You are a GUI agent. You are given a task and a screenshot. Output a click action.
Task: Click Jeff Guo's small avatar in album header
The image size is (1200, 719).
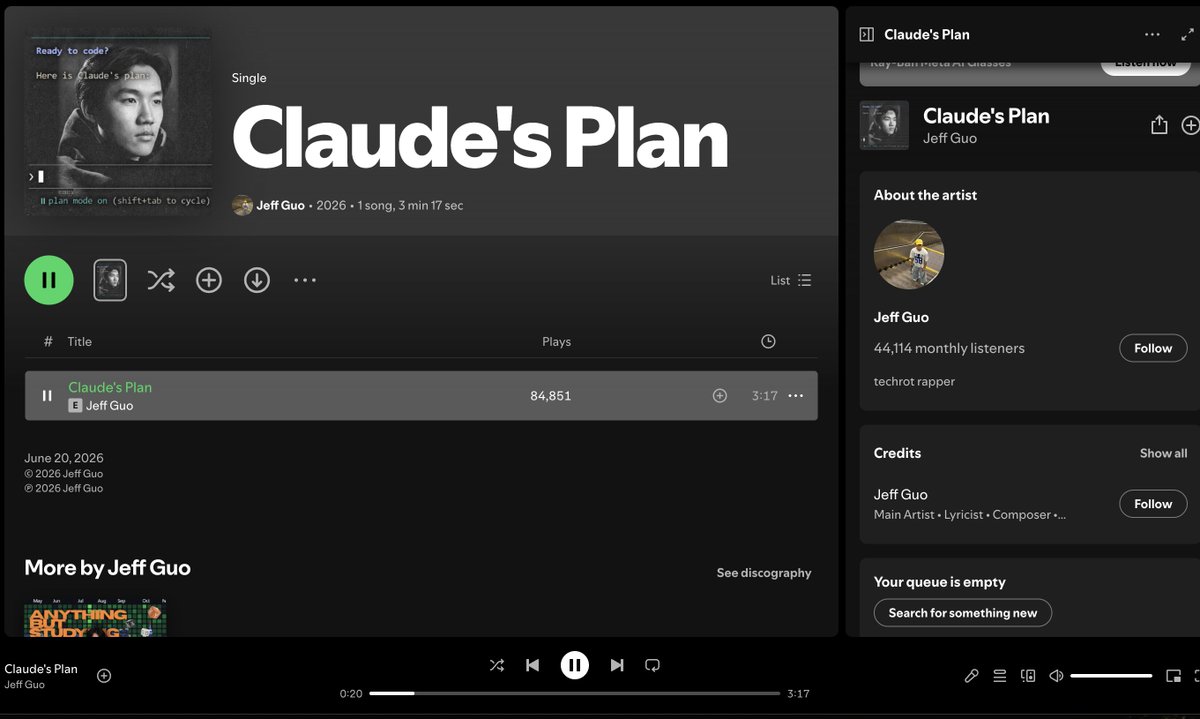[x=242, y=205]
